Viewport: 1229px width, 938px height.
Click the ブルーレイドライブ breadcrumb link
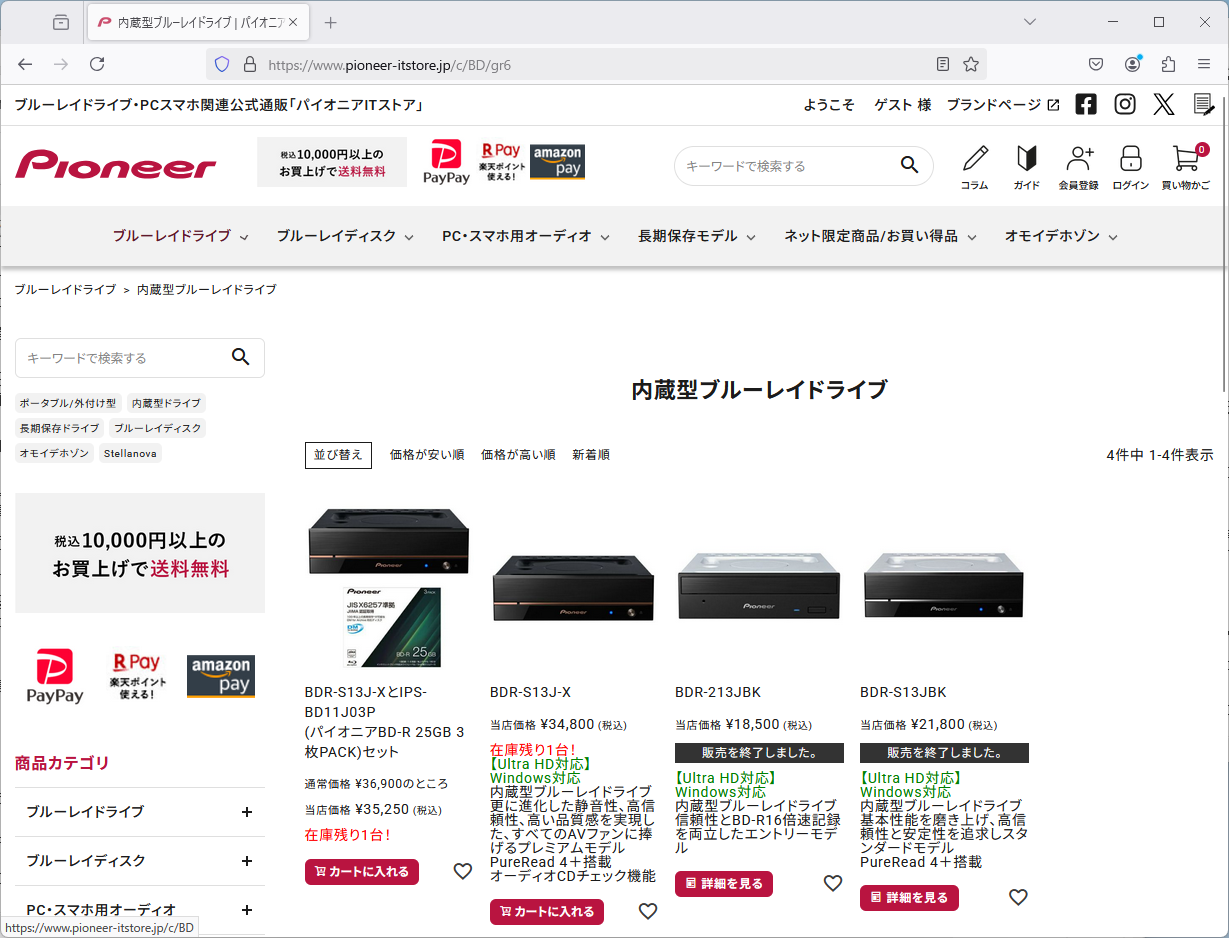pyautogui.click(x=65, y=289)
